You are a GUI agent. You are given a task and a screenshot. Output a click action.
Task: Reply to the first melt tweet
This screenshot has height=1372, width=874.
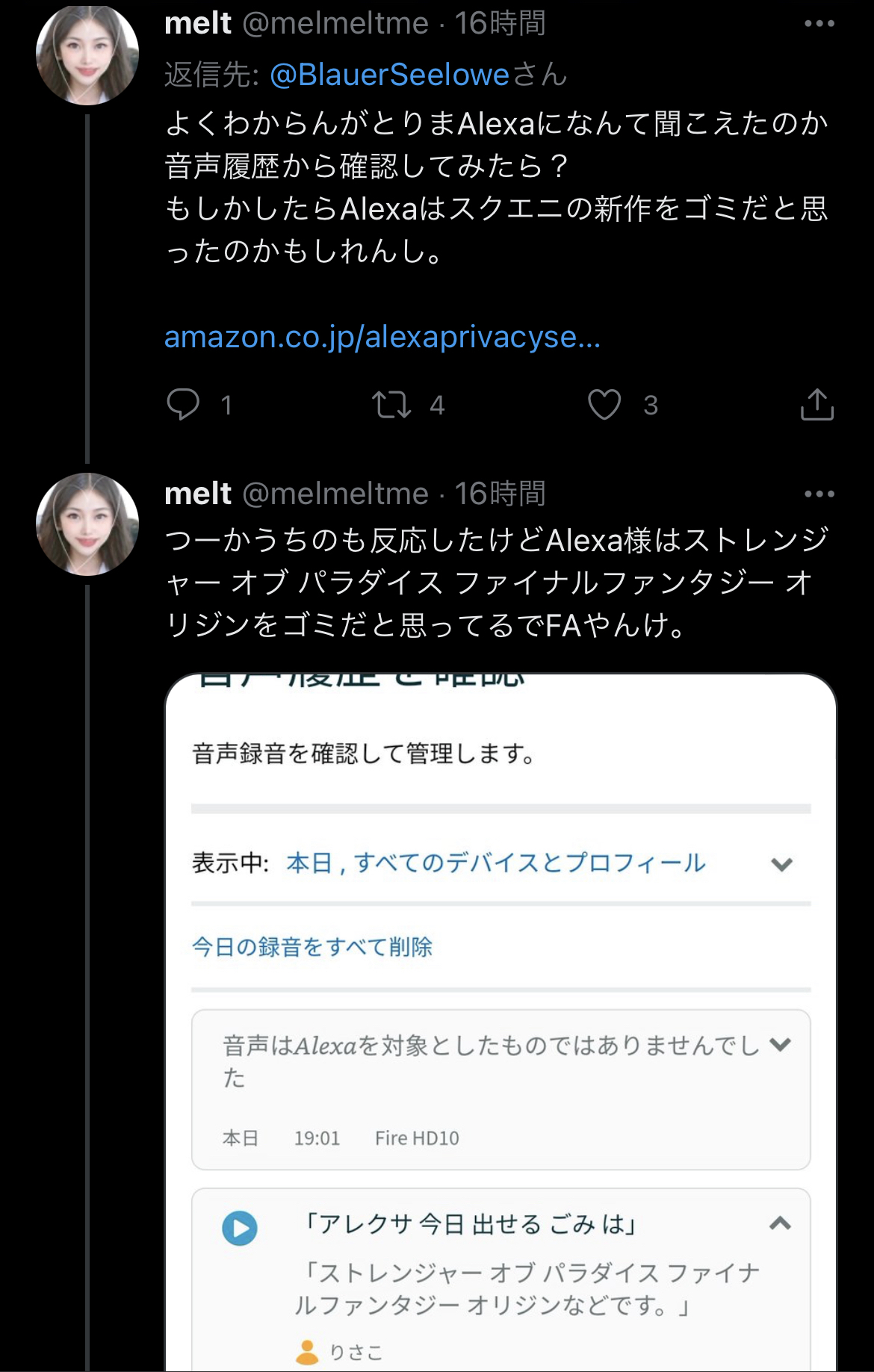(x=183, y=404)
